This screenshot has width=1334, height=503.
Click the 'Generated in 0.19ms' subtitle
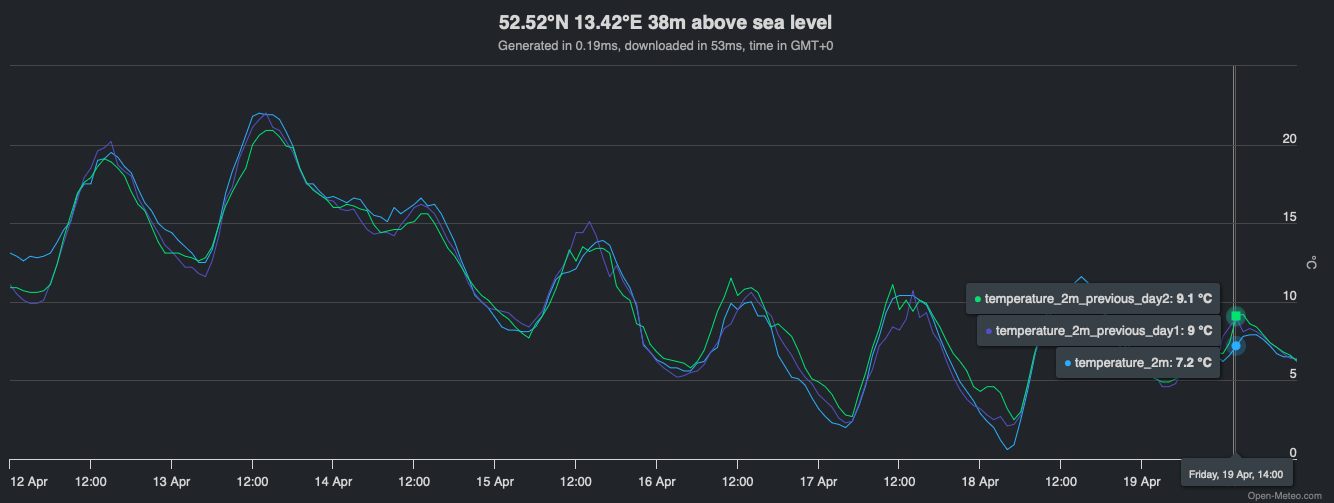pos(666,46)
